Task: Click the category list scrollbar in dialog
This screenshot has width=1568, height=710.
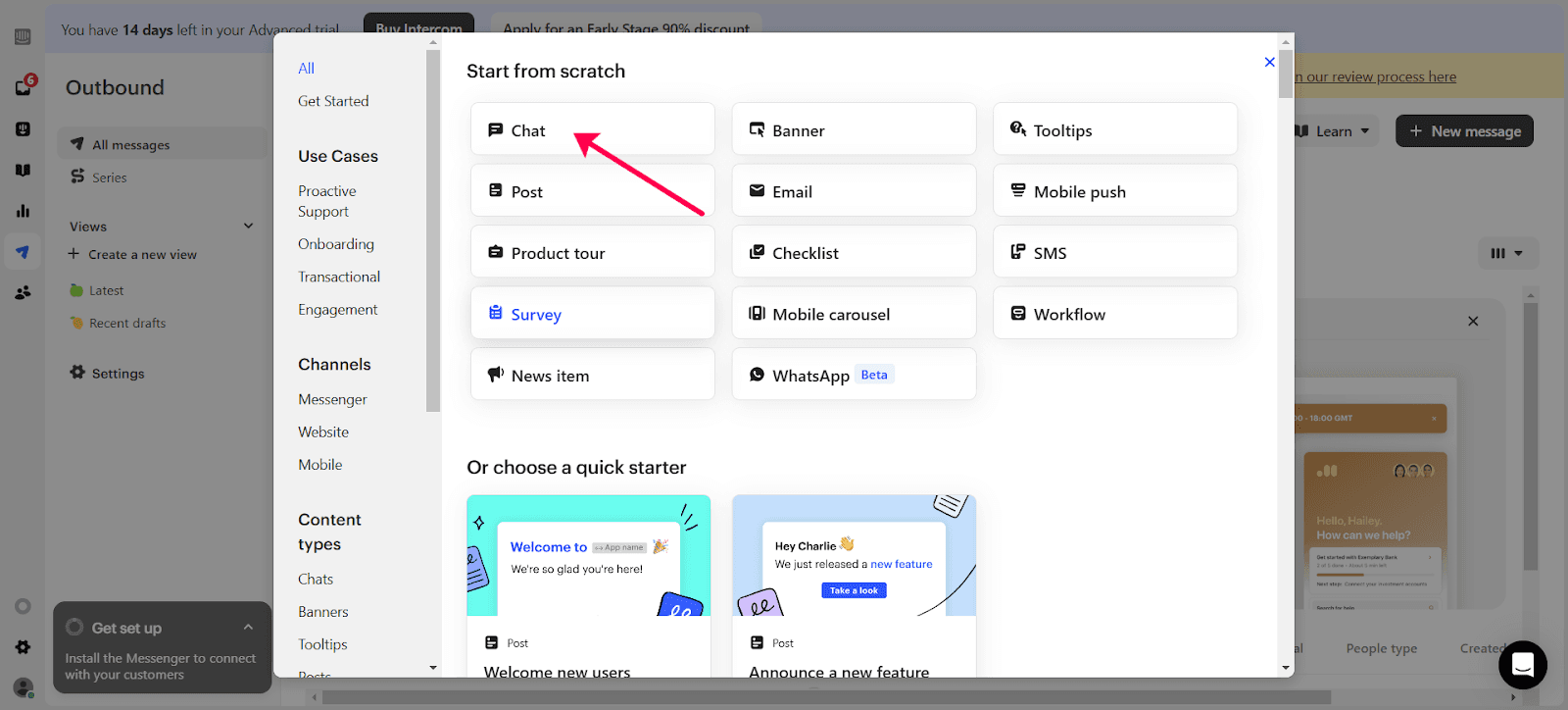Action: (433, 231)
